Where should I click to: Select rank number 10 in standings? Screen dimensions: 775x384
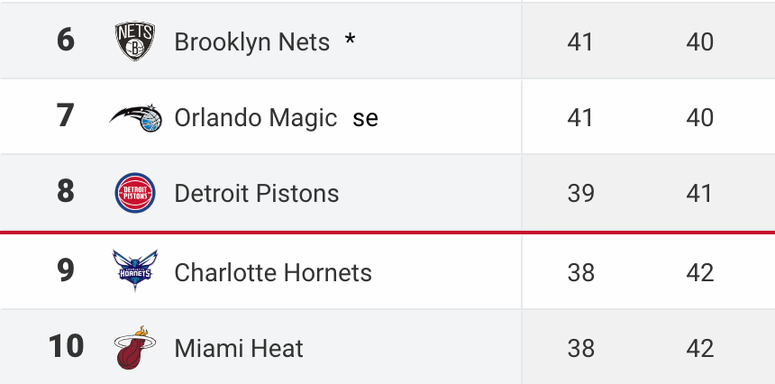66,346
